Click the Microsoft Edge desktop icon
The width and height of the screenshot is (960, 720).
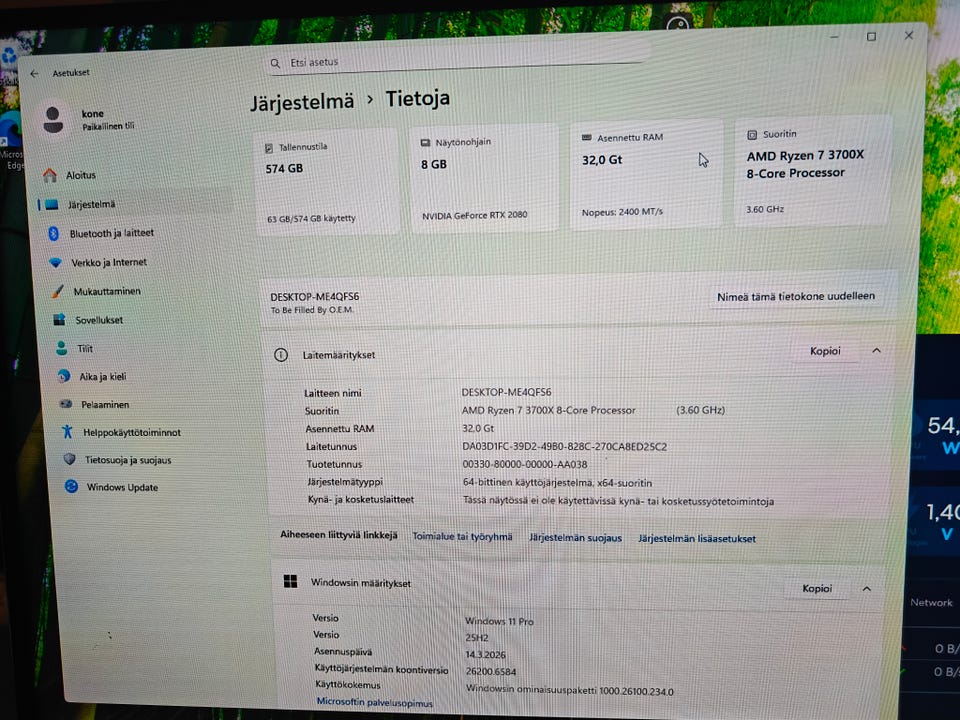click(11, 132)
